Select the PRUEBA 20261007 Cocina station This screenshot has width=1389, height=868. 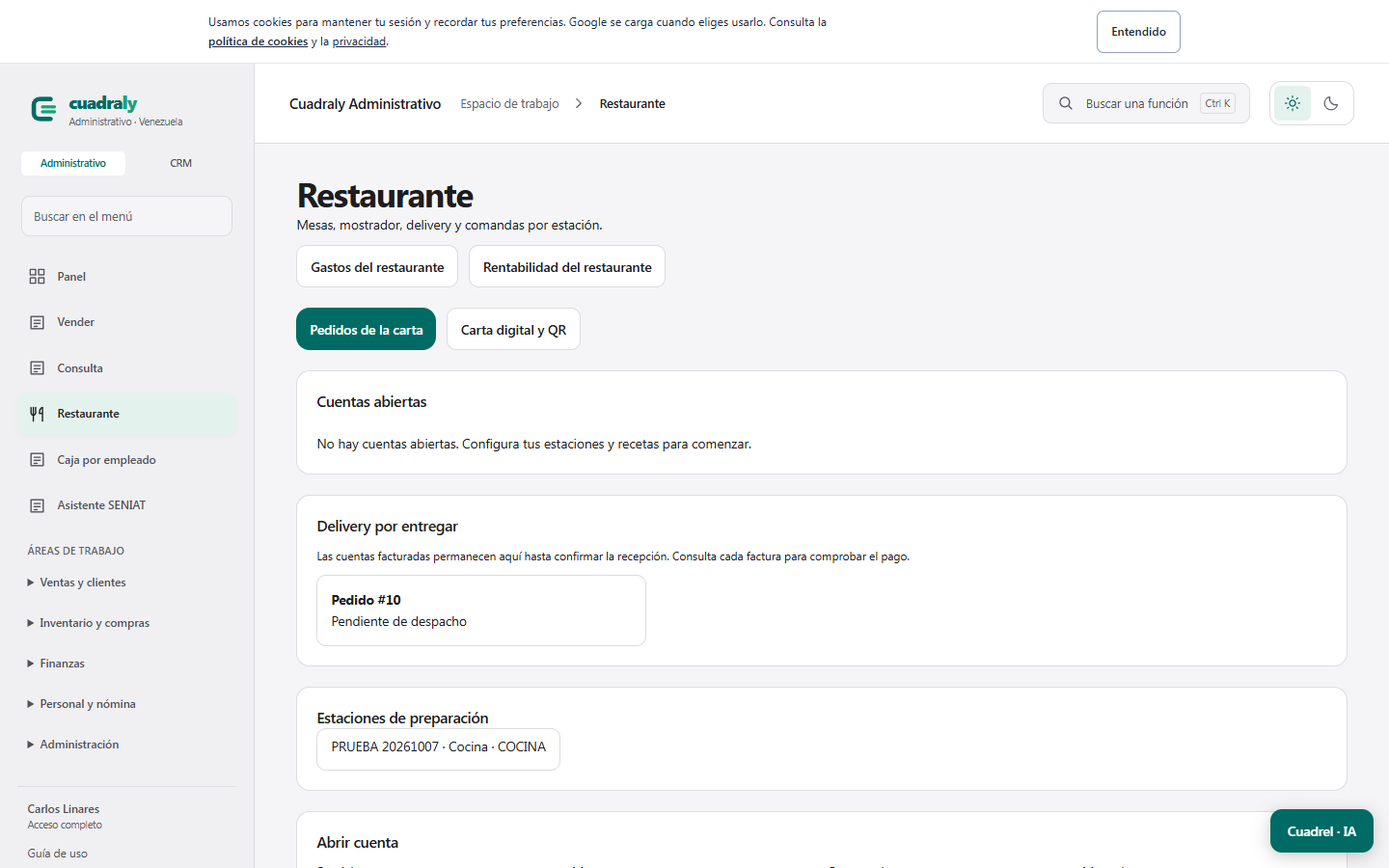pyautogui.click(x=438, y=749)
